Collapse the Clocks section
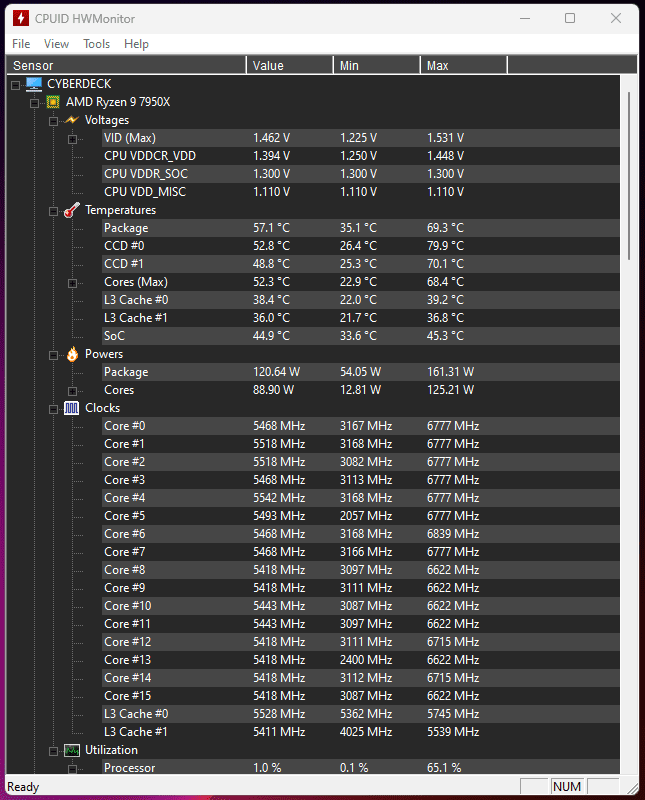Screen dimensions: 645x800 (x=53, y=409)
